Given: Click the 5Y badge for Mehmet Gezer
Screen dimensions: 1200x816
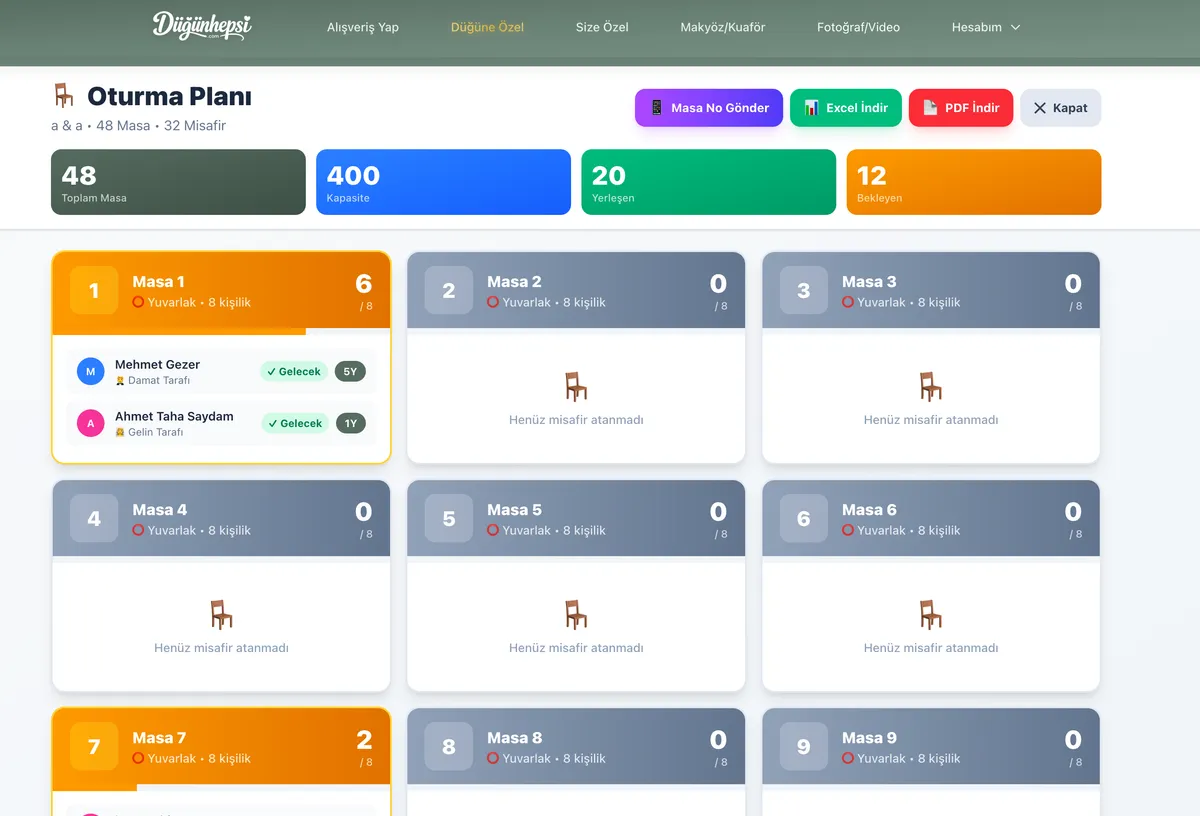Looking at the screenshot, I should [350, 372].
